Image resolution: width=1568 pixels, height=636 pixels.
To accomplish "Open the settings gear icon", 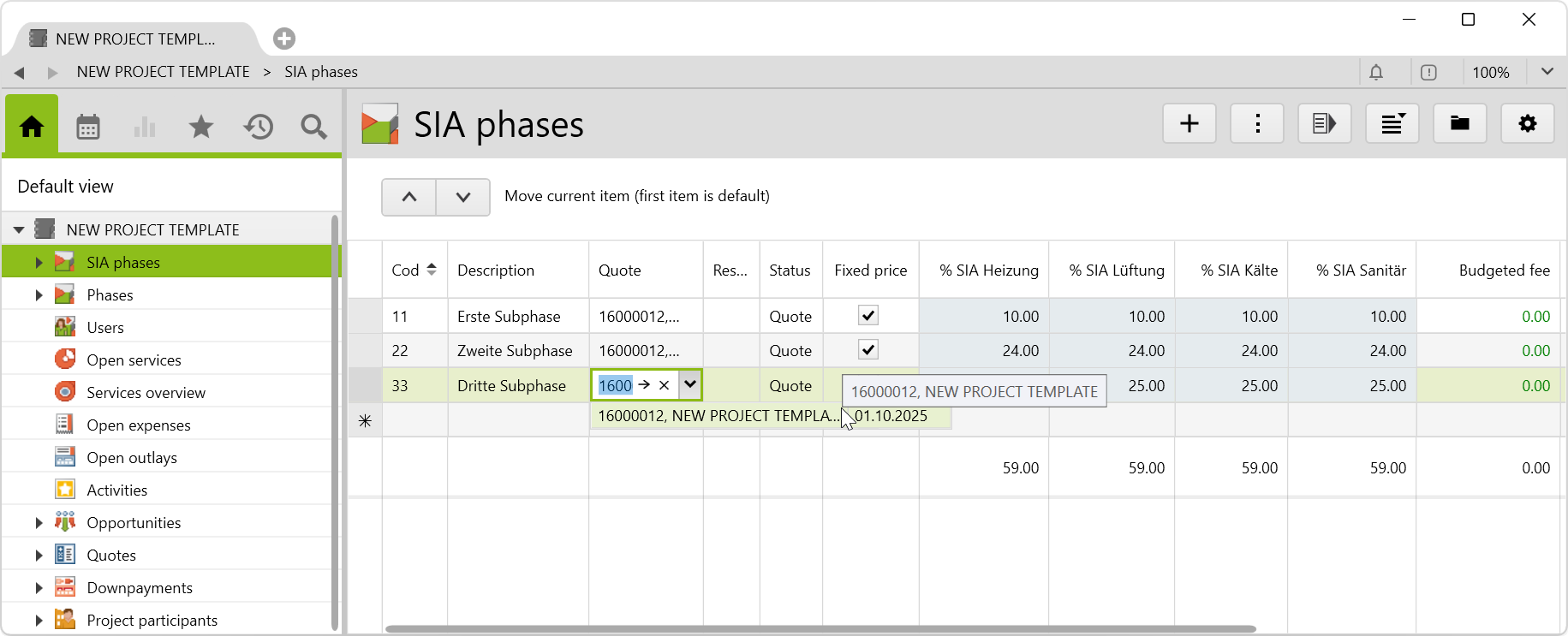I will [1527, 124].
